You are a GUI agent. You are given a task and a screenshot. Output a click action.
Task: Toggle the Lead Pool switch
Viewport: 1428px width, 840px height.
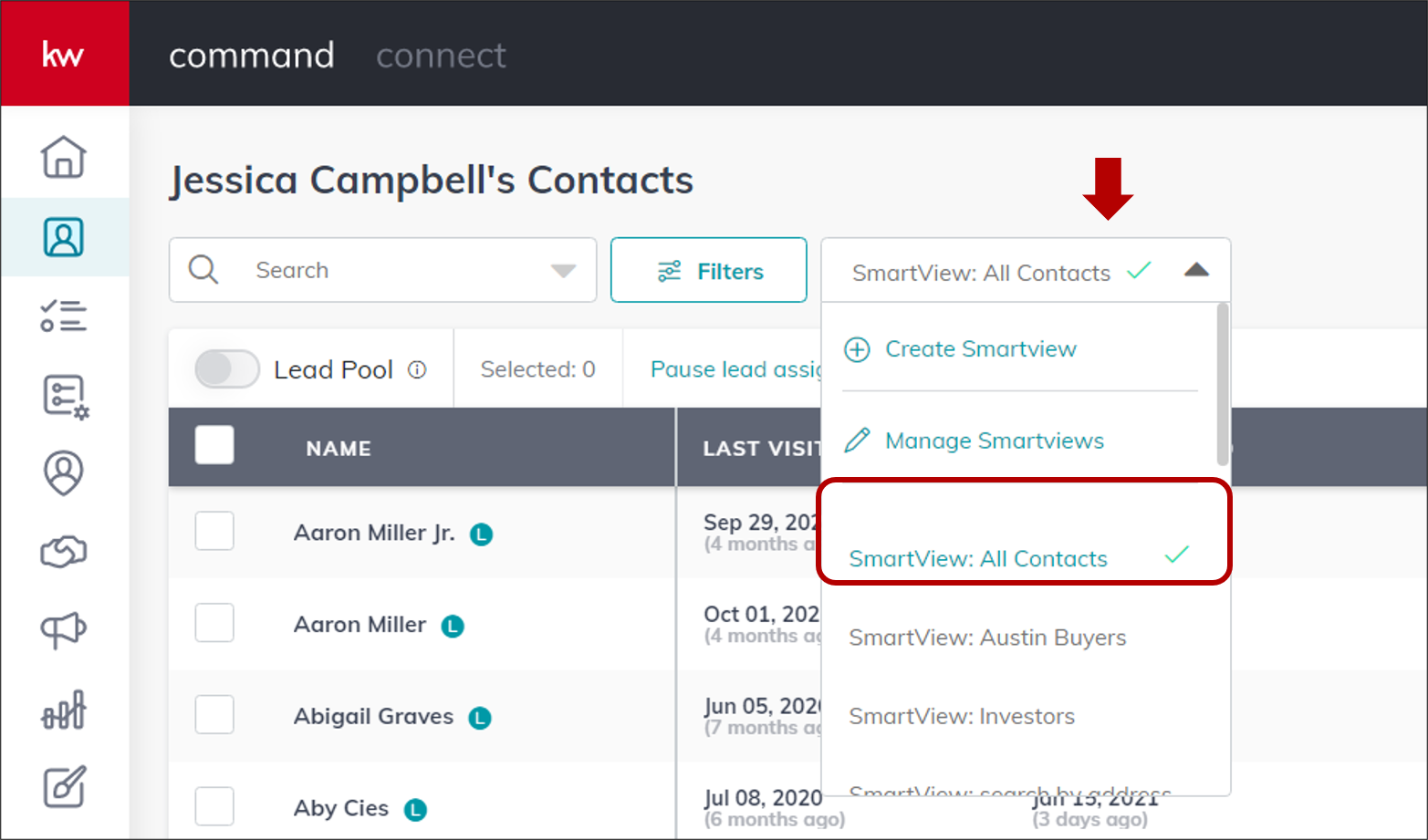(x=227, y=369)
